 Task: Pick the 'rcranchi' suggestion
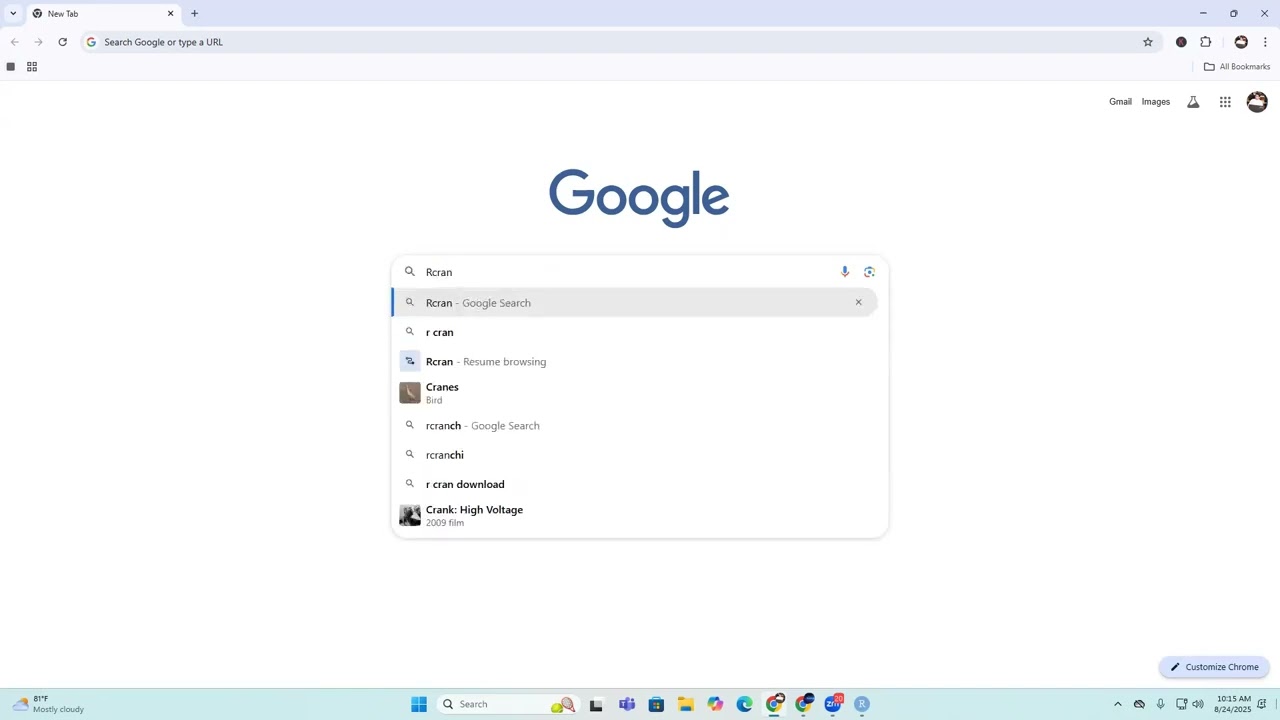tap(640, 454)
